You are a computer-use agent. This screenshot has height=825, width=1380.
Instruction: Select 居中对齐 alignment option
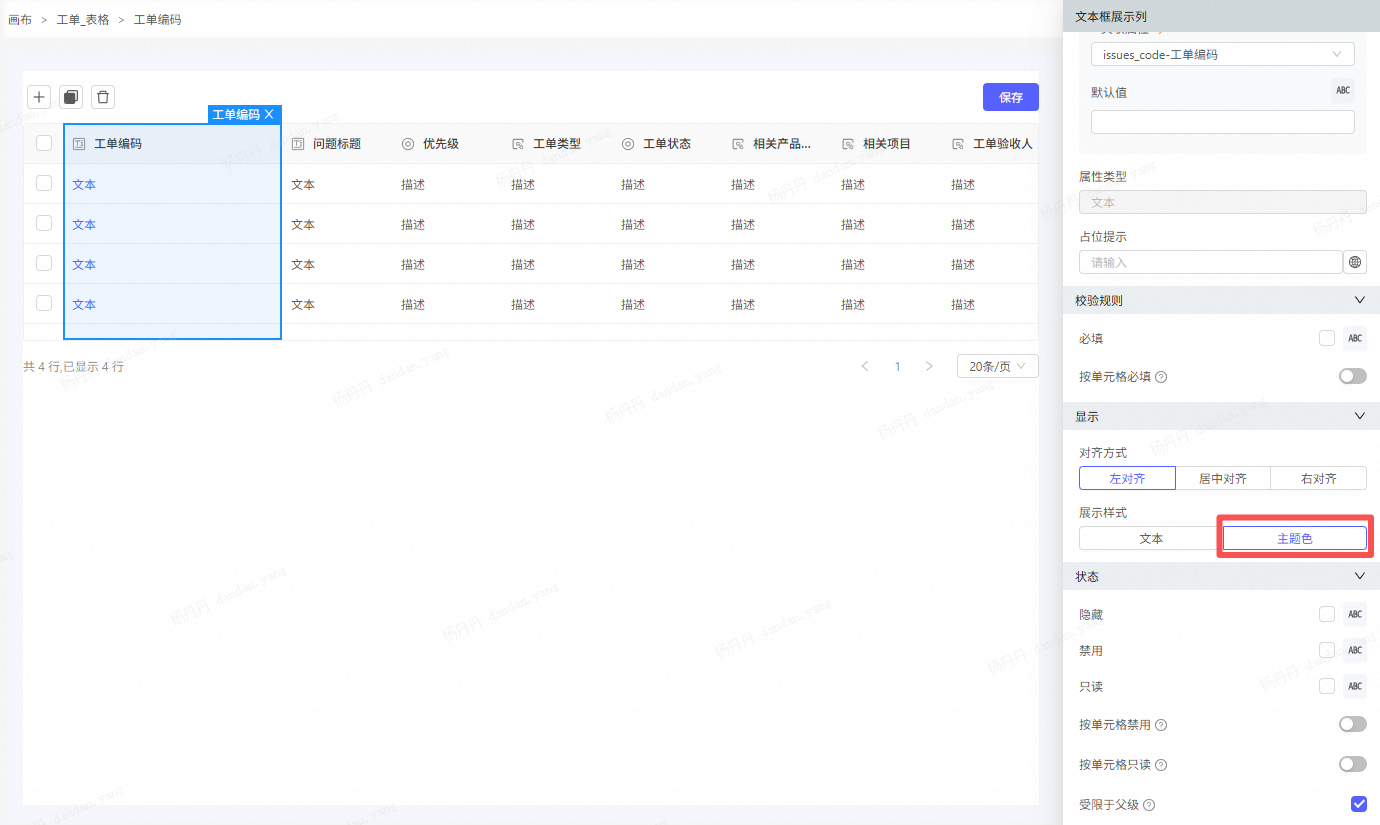click(x=1222, y=479)
